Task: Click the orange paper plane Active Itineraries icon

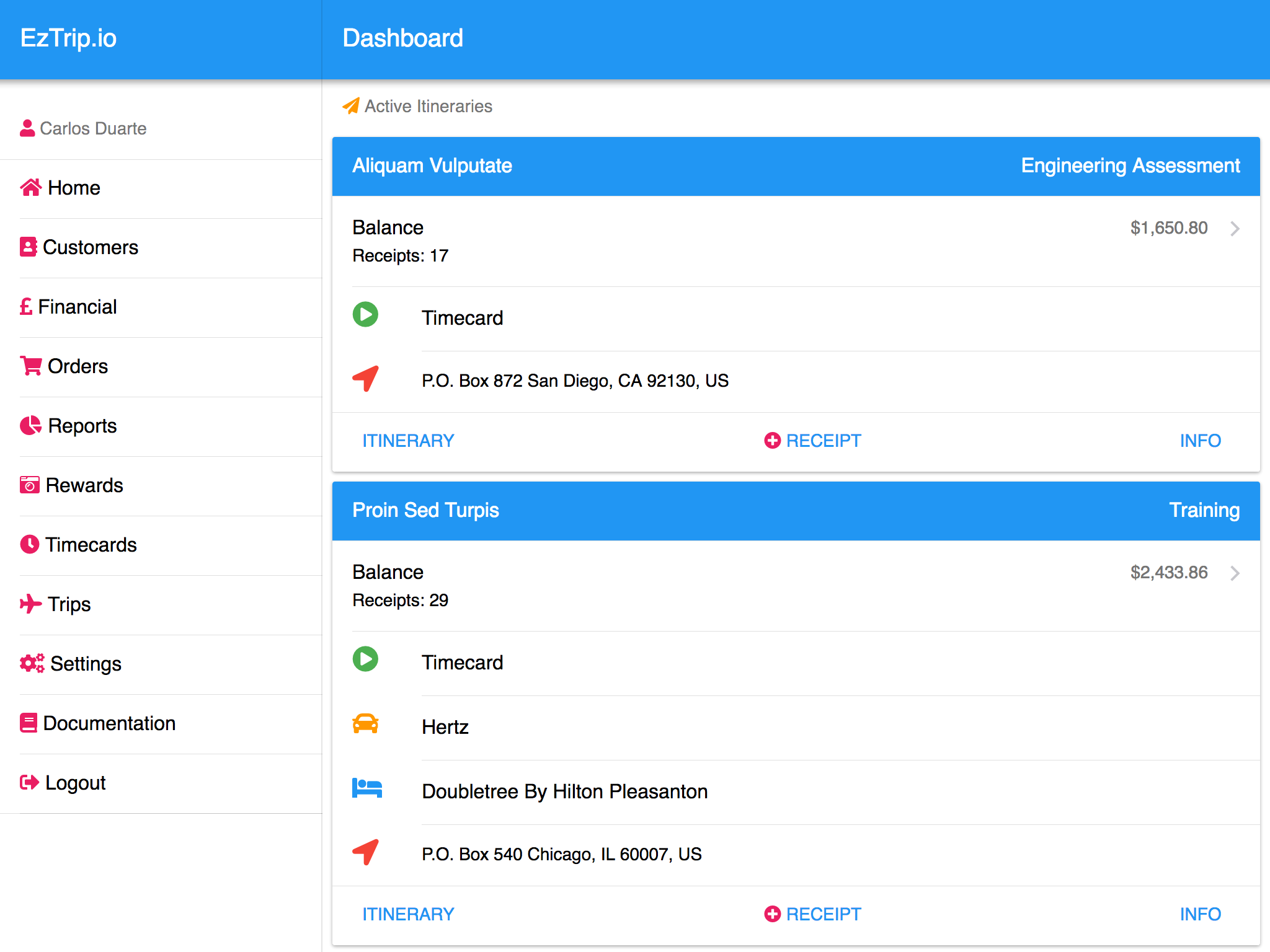Action: click(350, 106)
